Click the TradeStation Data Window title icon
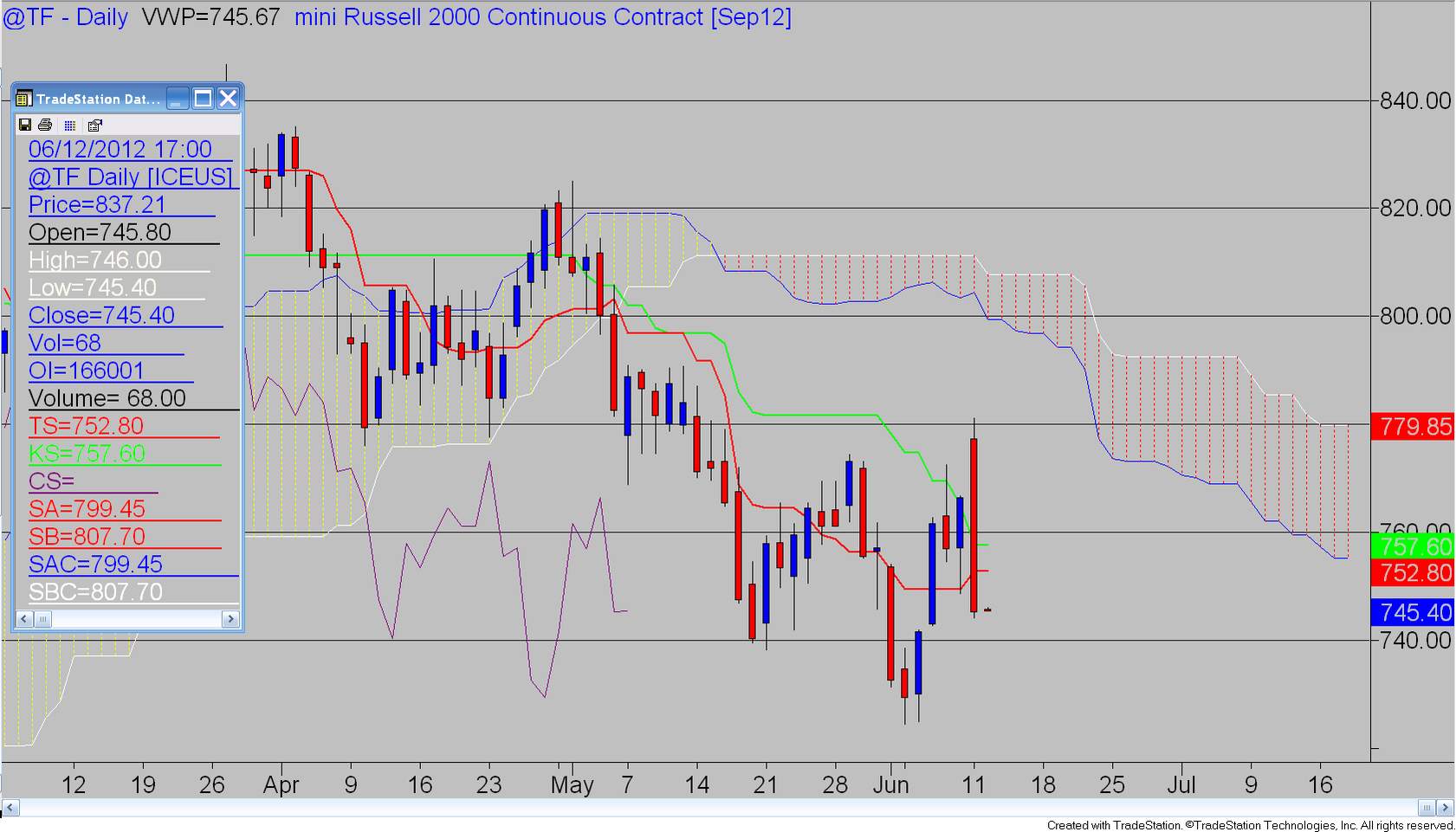This screenshot has height=832, width=1456. pos(24,99)
